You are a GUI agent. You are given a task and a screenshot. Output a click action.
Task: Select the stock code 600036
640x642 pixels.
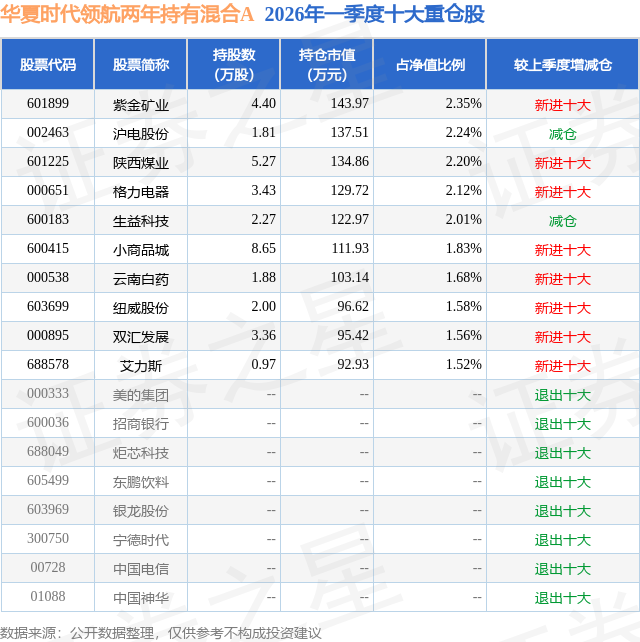pyautogui.click(x=48, y=423)
